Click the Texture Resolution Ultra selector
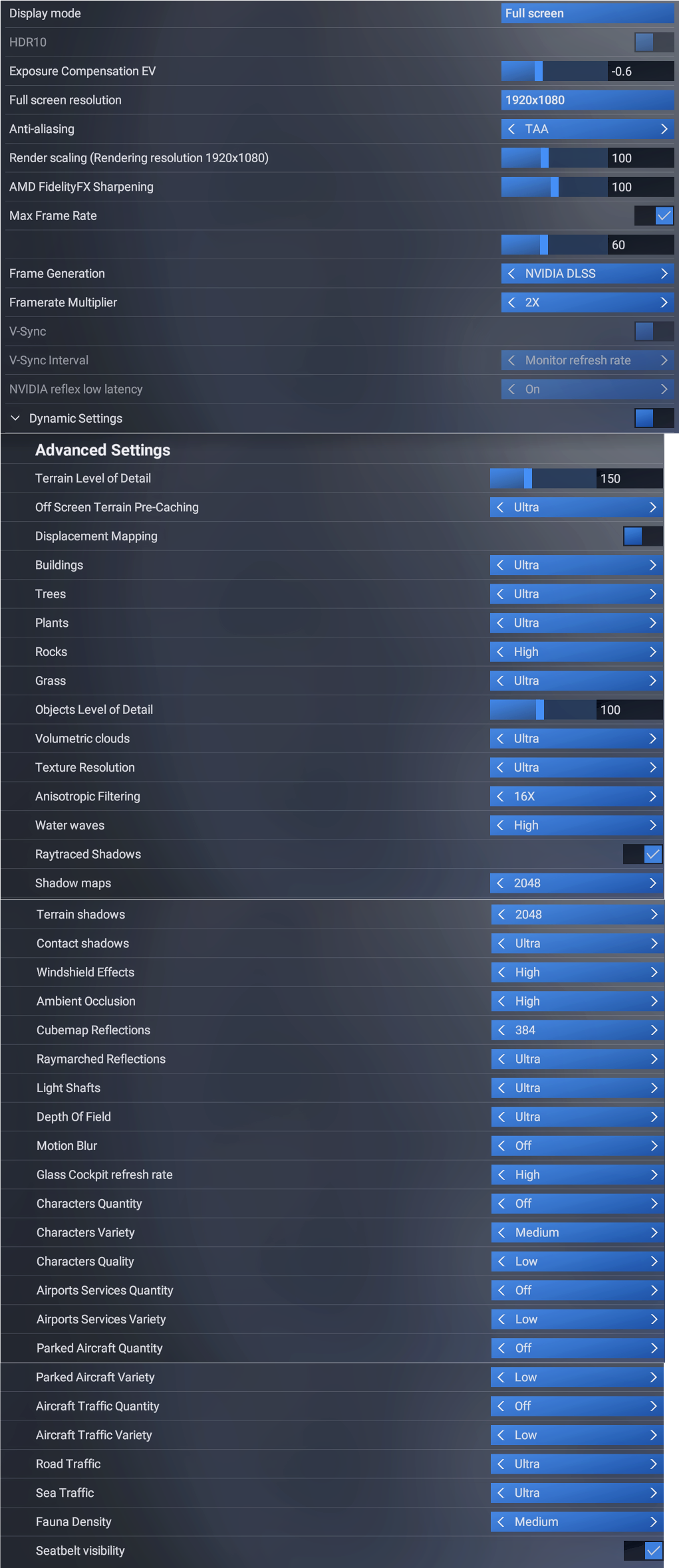 coord(576,768)
